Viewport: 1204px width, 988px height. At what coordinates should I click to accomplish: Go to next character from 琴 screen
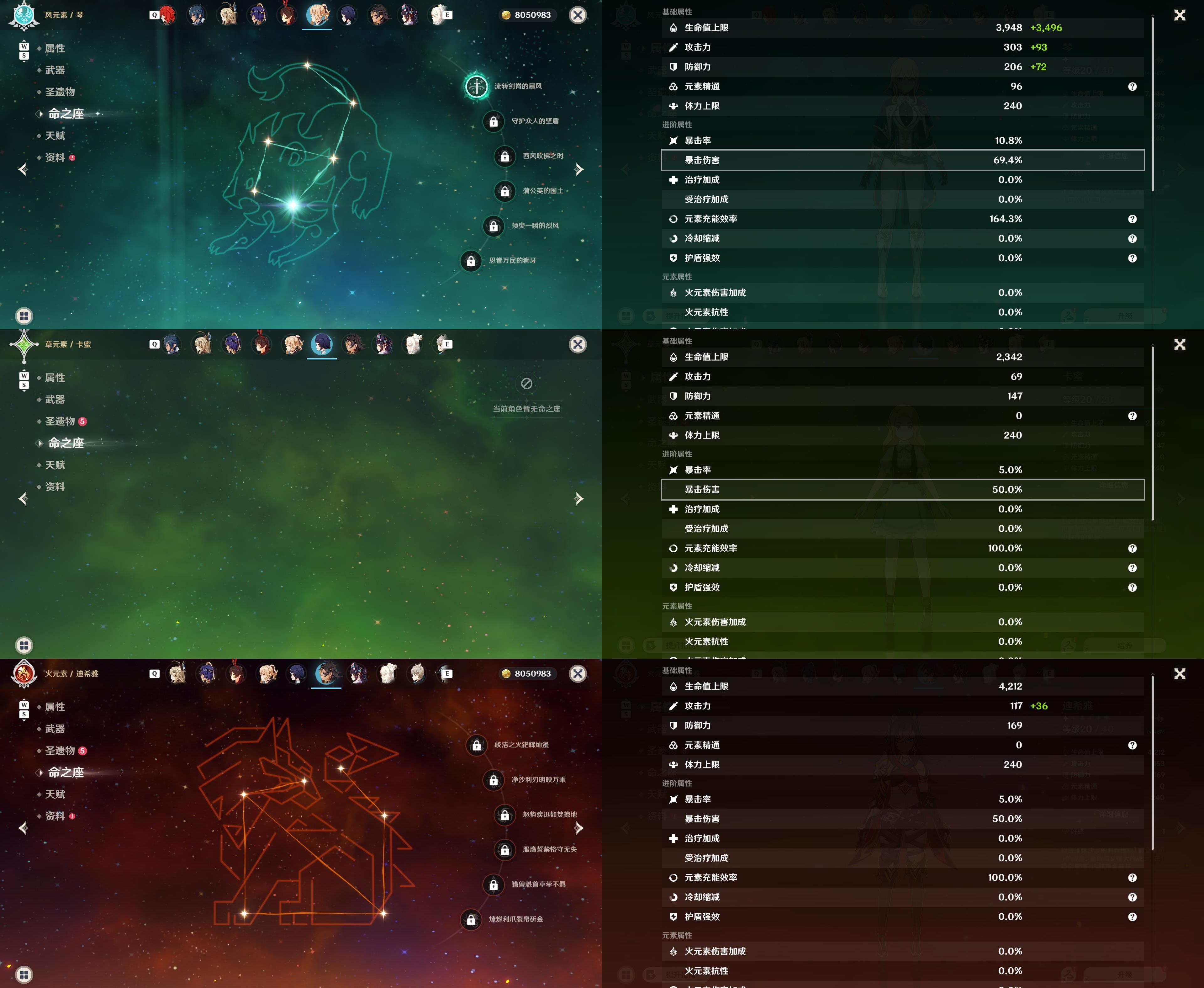point(579,169)
